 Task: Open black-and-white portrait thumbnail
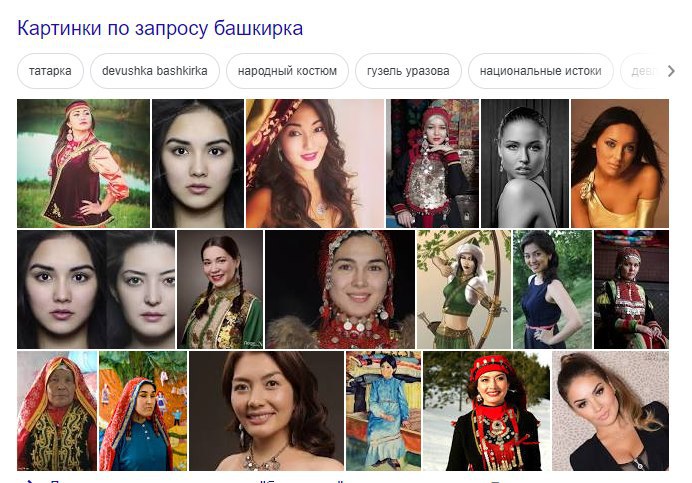point(525,163)
